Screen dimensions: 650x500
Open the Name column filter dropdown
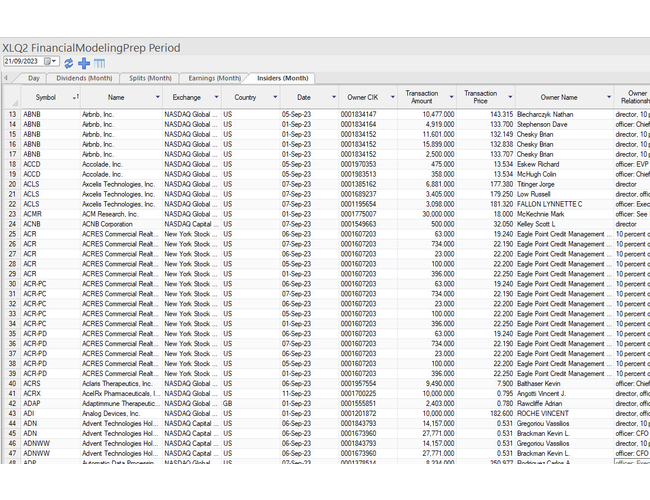point(158,97)
